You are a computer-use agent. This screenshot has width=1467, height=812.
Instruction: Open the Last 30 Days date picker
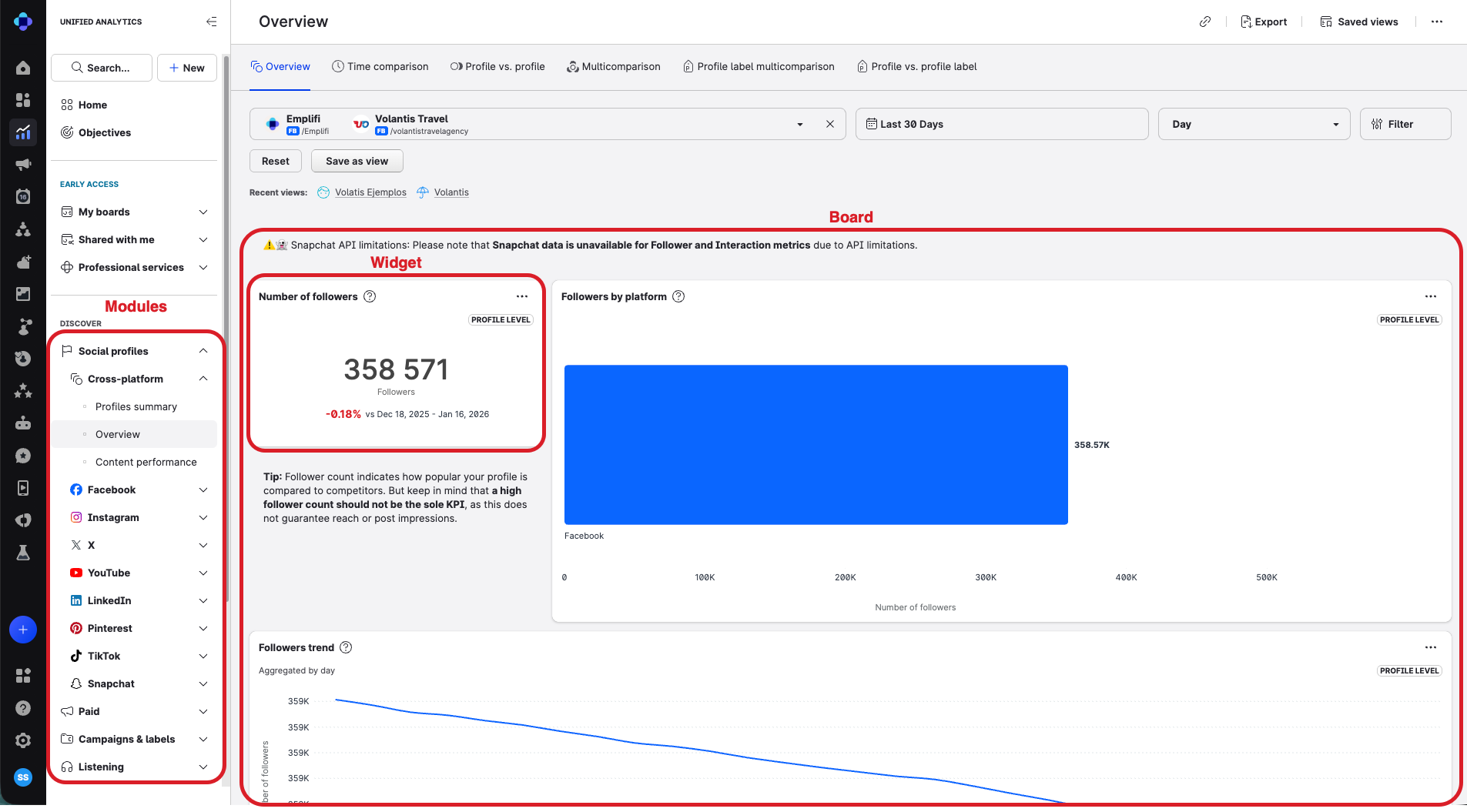[x=1001, y=124]
